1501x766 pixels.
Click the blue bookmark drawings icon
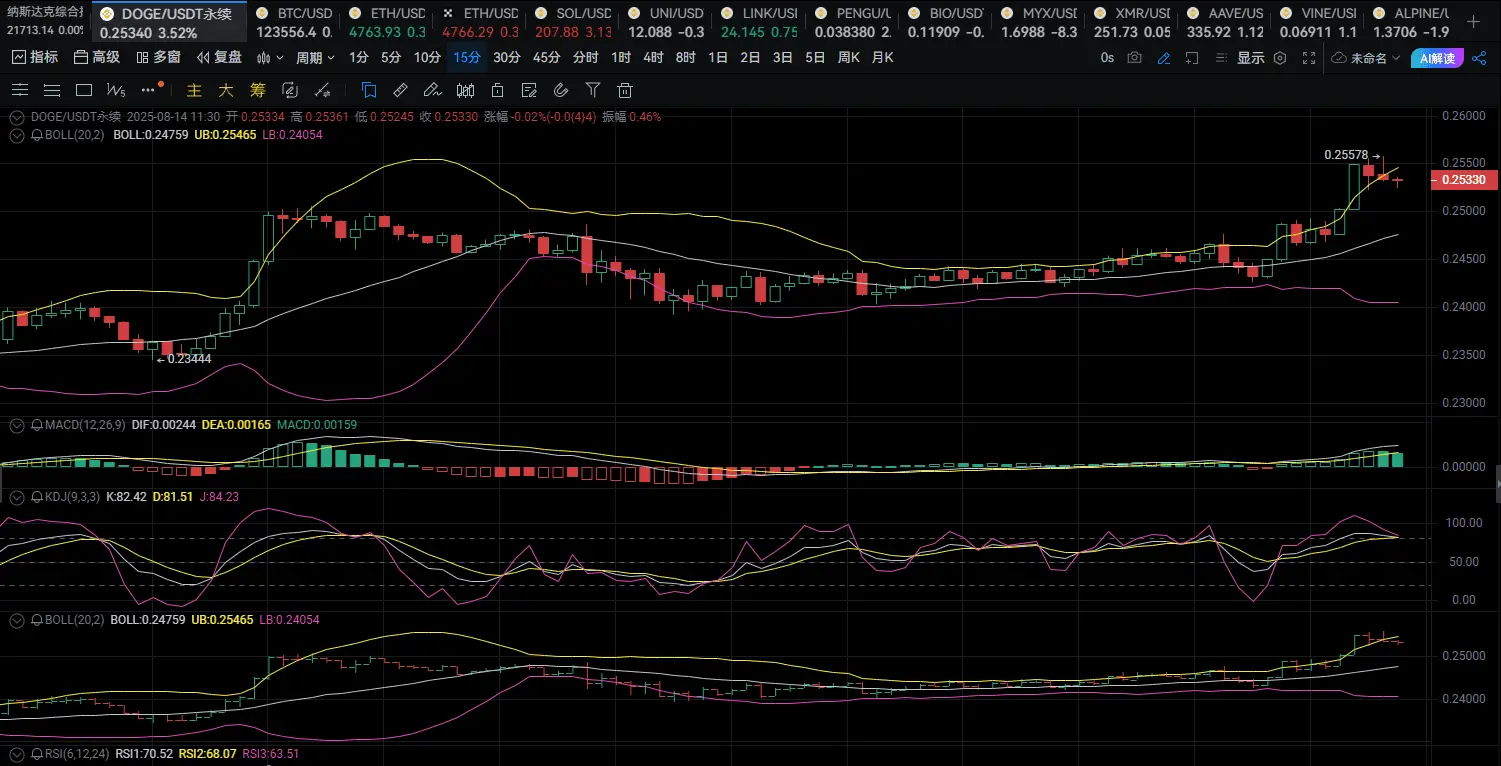click(369, 90)
